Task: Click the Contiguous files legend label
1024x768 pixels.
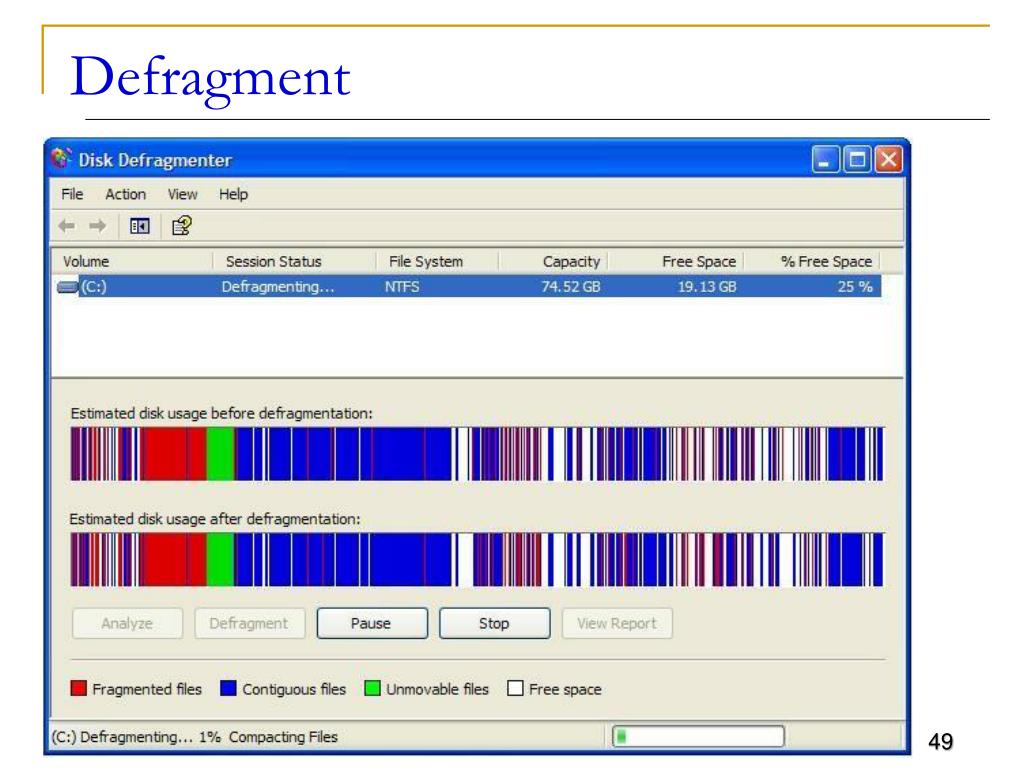Action: pyautogui.click(x=294, y=689)
